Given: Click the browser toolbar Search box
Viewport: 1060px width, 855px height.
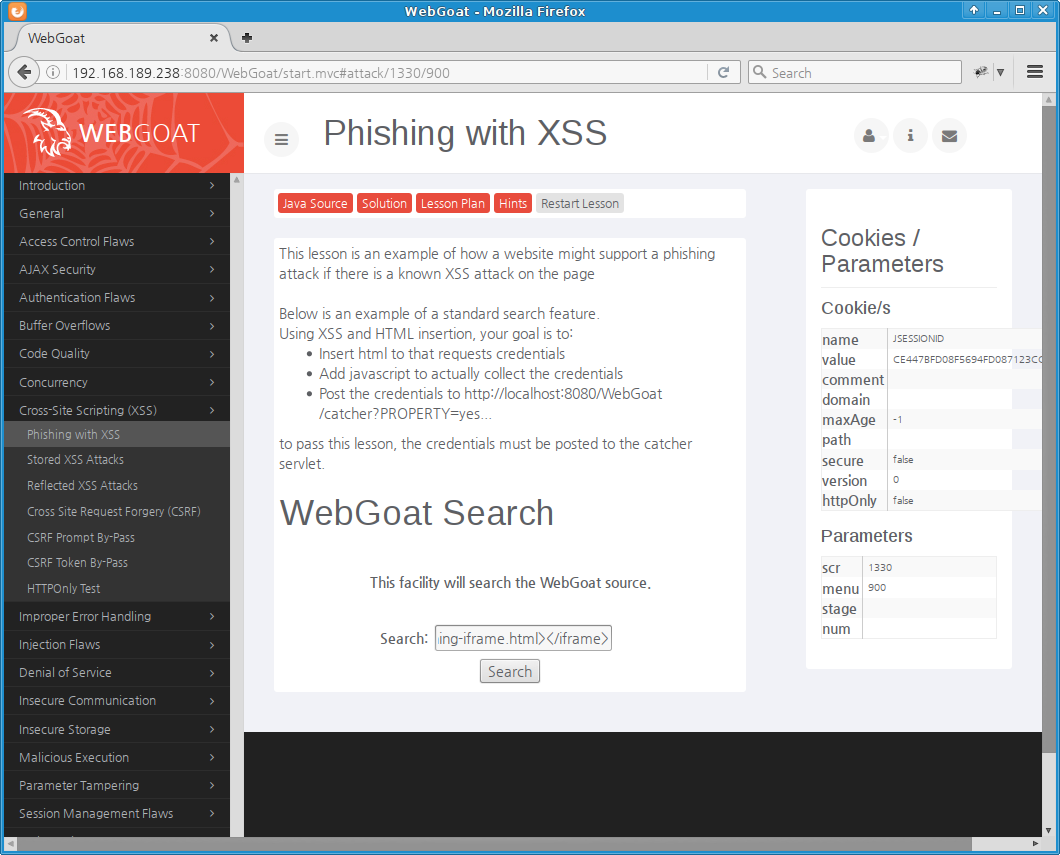Looking at the screenshot, I should (x=855, y=72).
